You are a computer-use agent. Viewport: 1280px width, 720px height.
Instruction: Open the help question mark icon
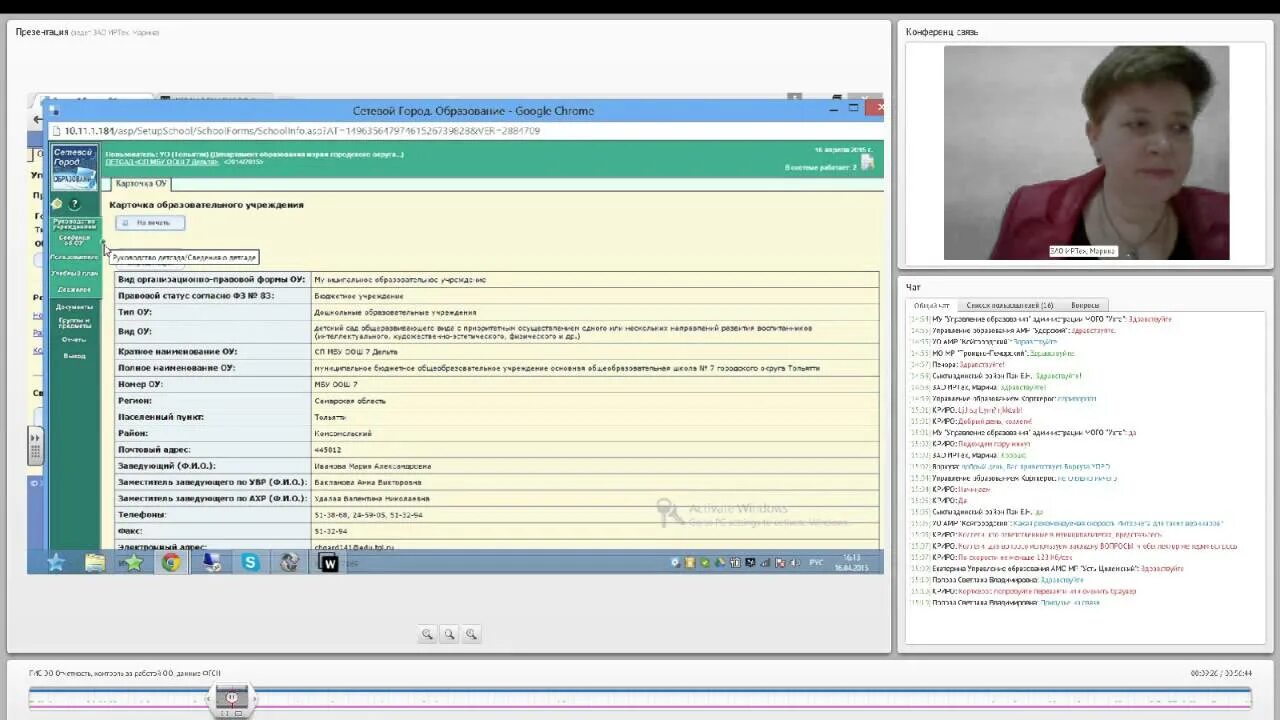[x=74, y=204]
